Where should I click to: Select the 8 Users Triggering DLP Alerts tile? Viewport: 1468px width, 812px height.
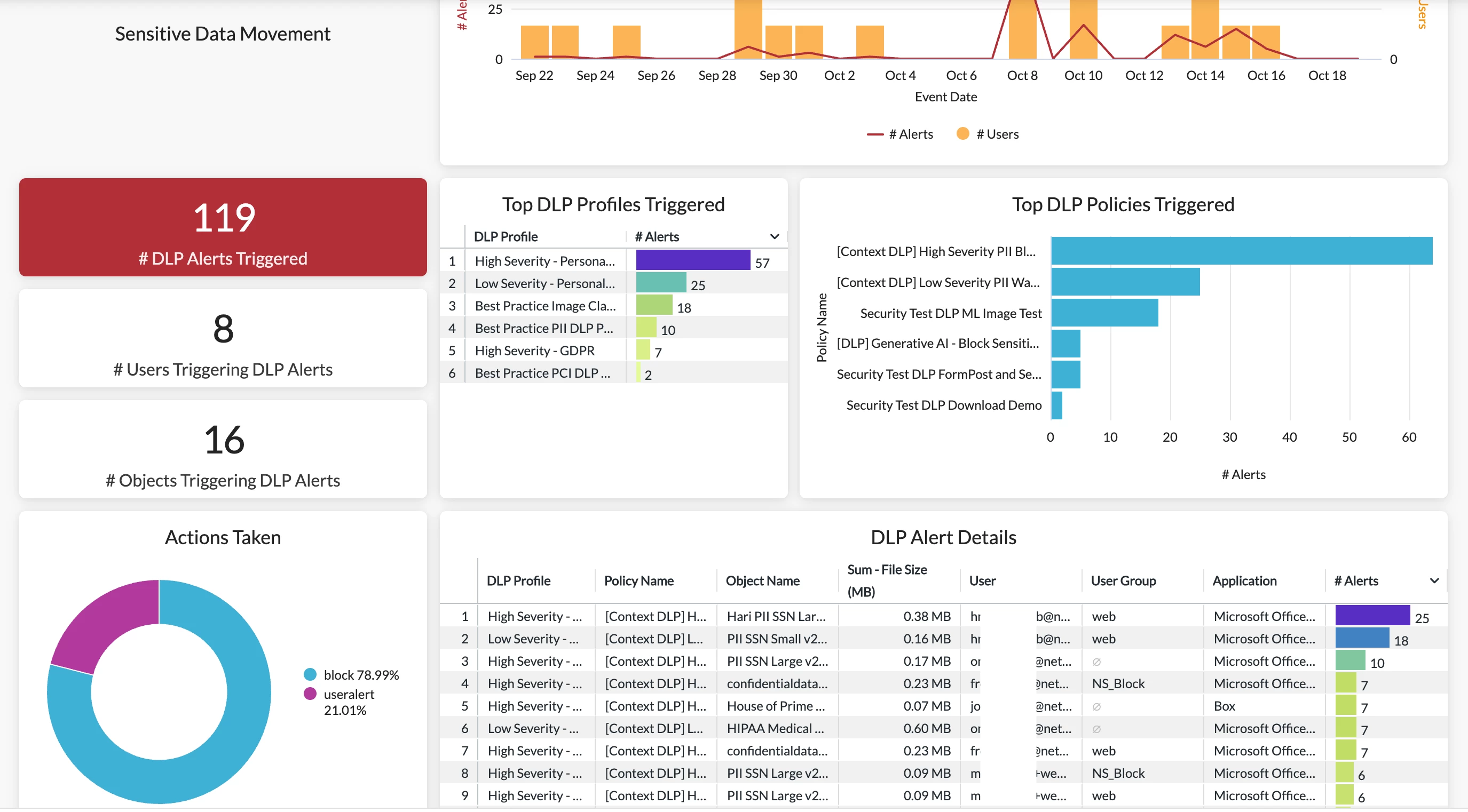[x=223, y=338]
